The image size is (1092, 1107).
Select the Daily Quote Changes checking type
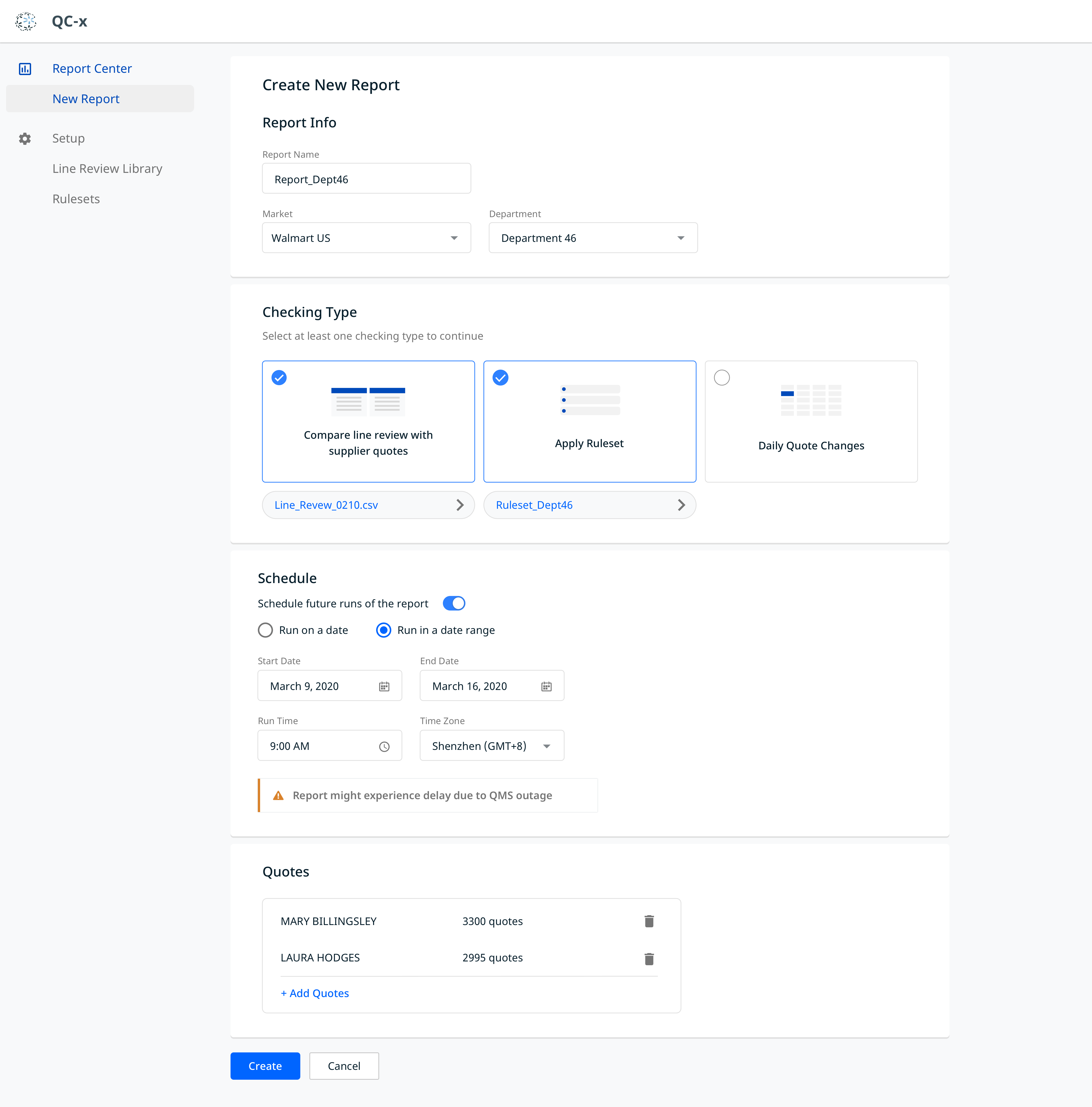[722, 378]
